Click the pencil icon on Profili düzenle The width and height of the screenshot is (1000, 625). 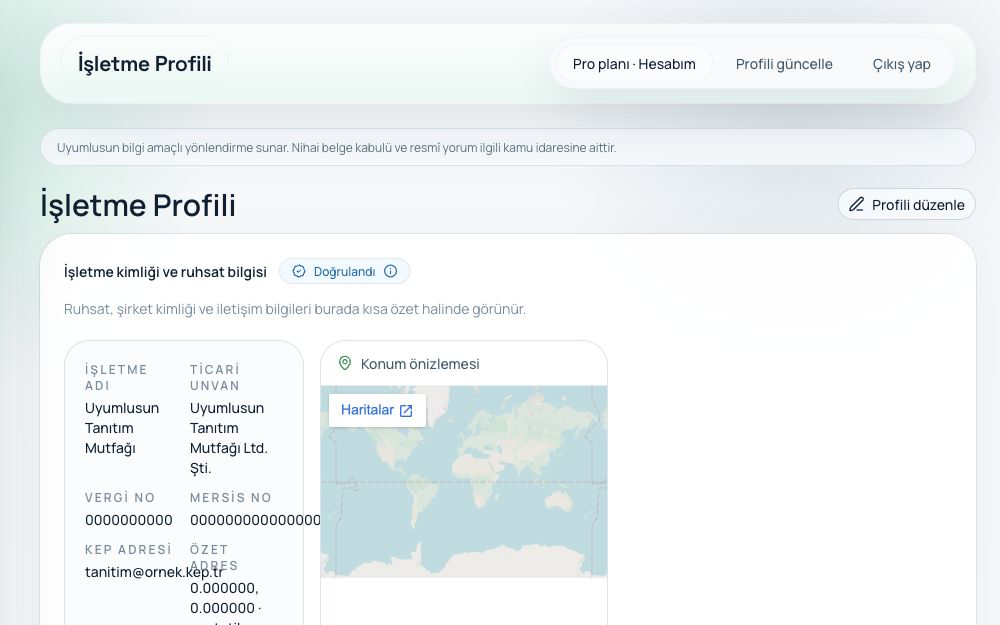pos(857,204)
